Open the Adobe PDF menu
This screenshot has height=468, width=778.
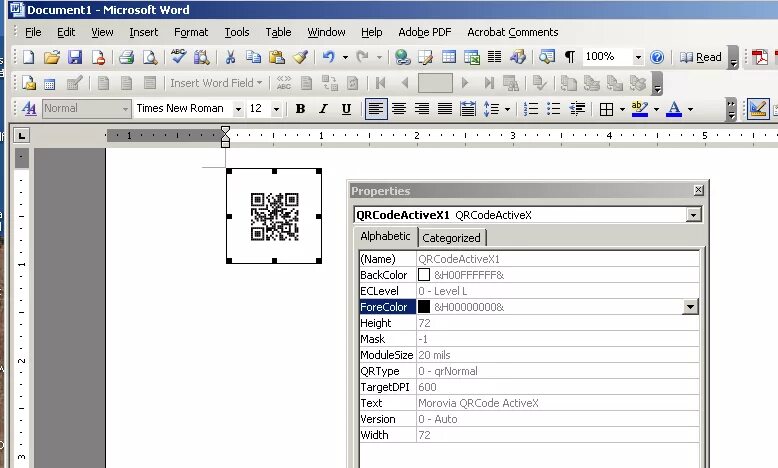coord(425,32)
